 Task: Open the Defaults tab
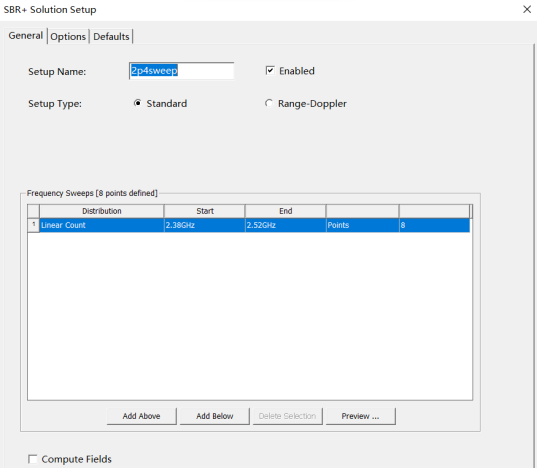[111, 36]
